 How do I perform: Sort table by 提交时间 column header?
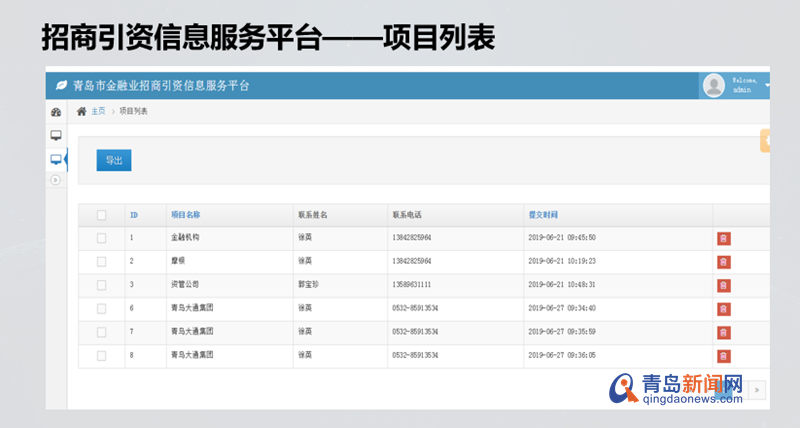[x=543, y=215]
